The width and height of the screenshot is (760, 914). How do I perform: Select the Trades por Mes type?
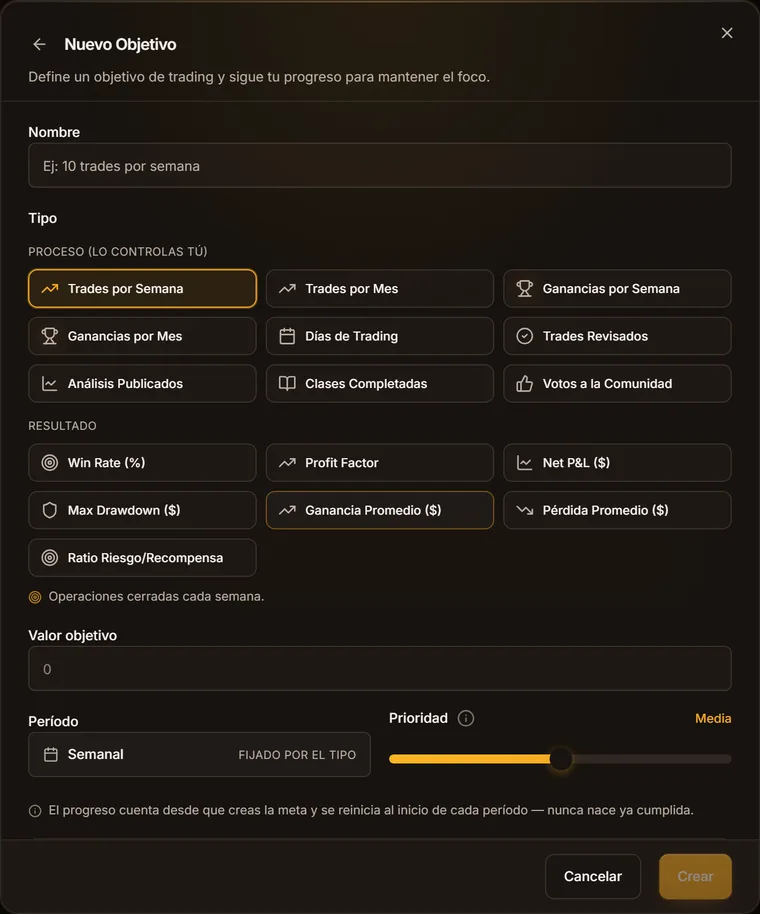coord(380,289)
